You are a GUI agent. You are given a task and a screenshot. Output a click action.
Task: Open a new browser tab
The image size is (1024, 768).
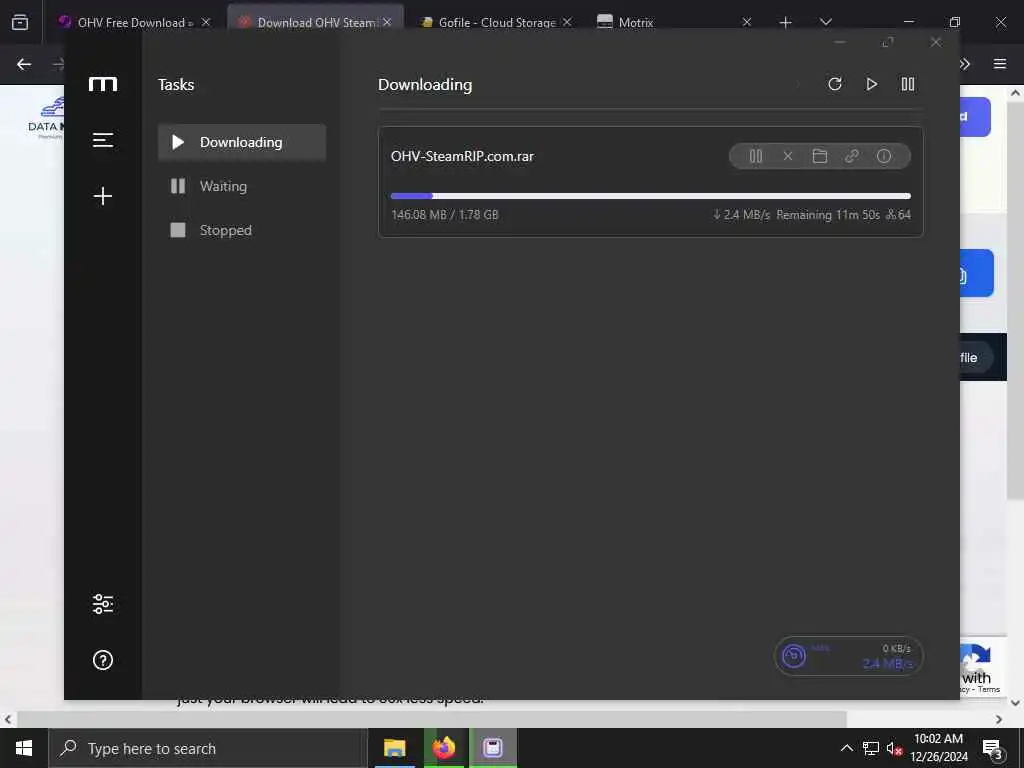pos(786,22)
